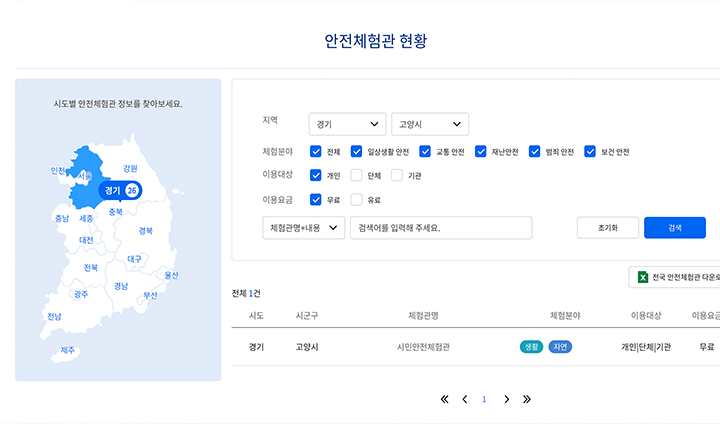This screenshot has width=720, height=424.
Task: Go to the next page arrow
Action: 506,399
